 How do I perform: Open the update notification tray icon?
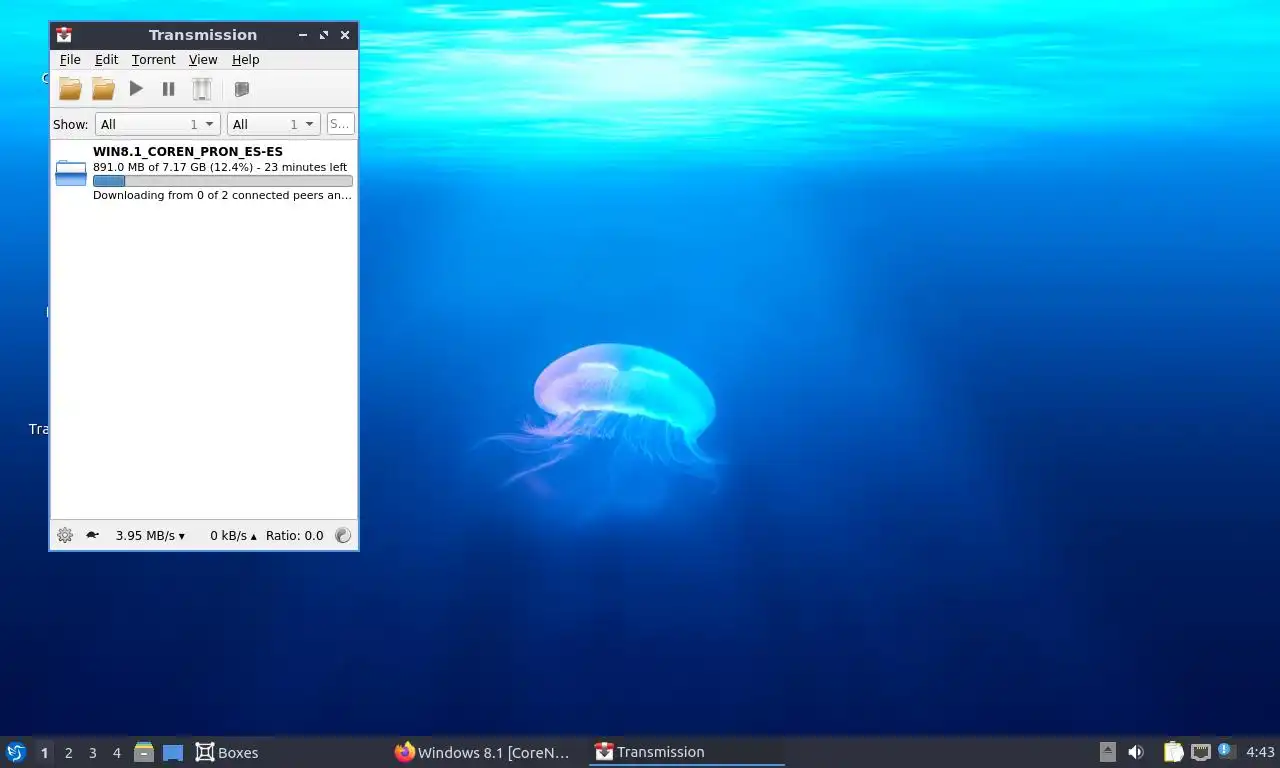tap(1227, 751)
